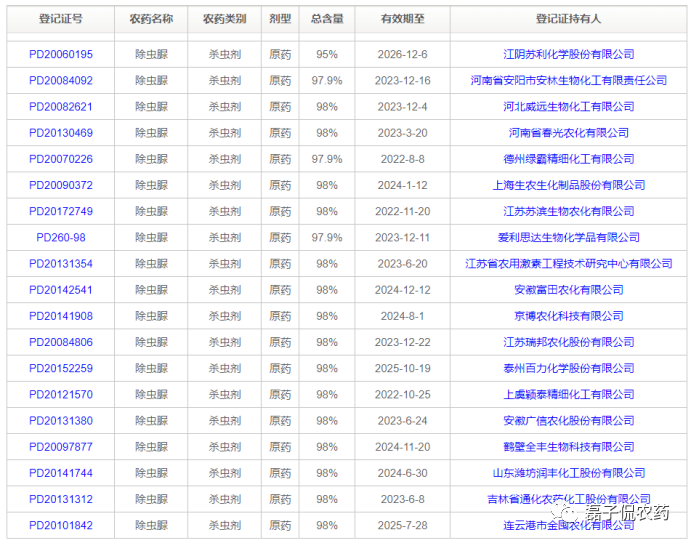The width and height of the screenshot is (692, 544).
Task: Open holder 山东潍坊润丰化工股份有限公司
Action: pyautogui.click(x=568, y=473)
